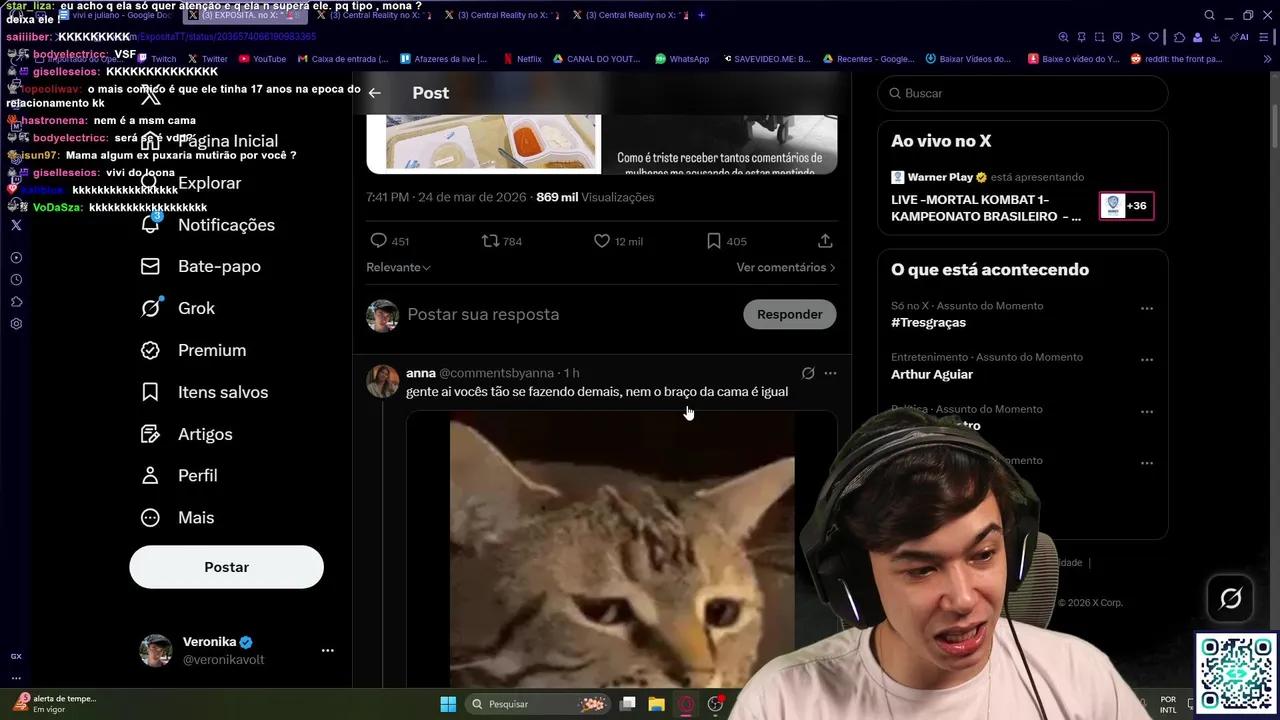Open the cat image in anna's reply
Image resolution: width=1280 pixels, height=720 pixels.
pyautogui.click(x=621, y=550)
